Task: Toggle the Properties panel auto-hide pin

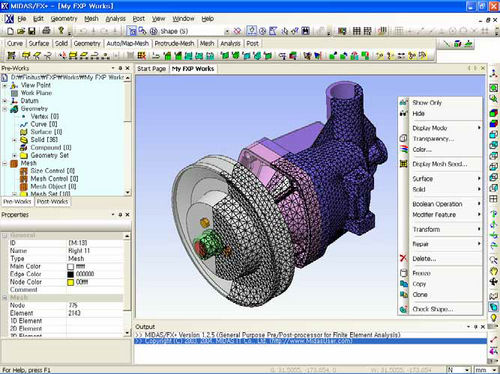Action: click(120, 215)
